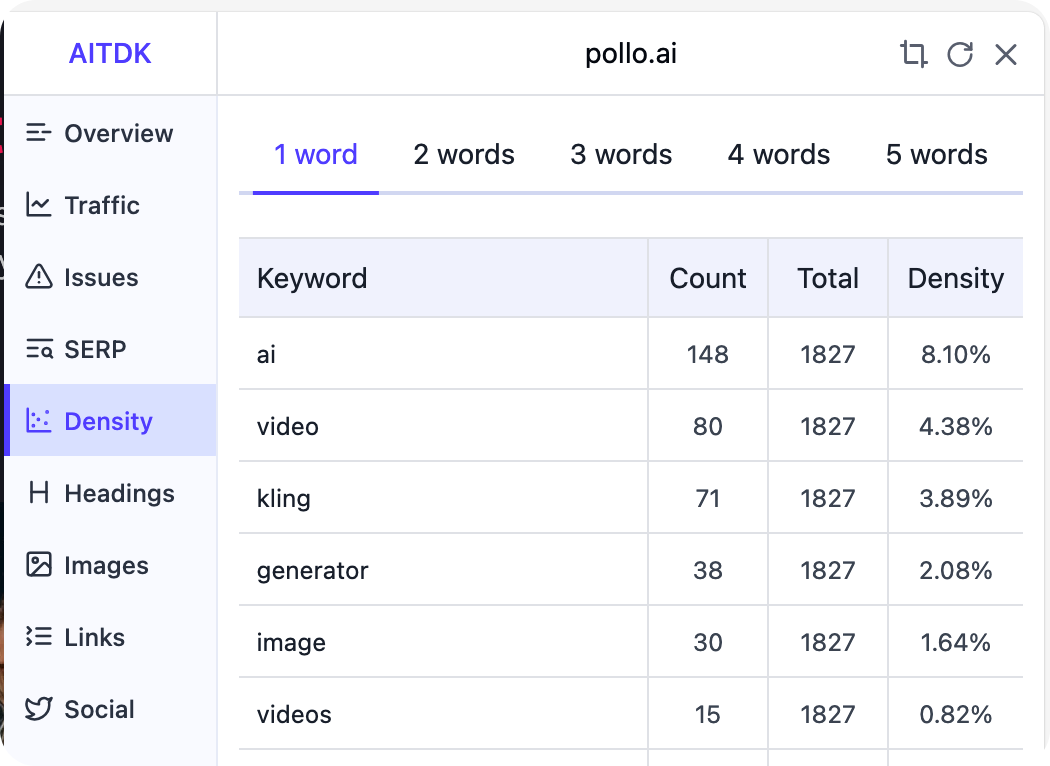Click the Overview sidebar icon
The width and height of the screenshot is (1050, 766).
38,133
